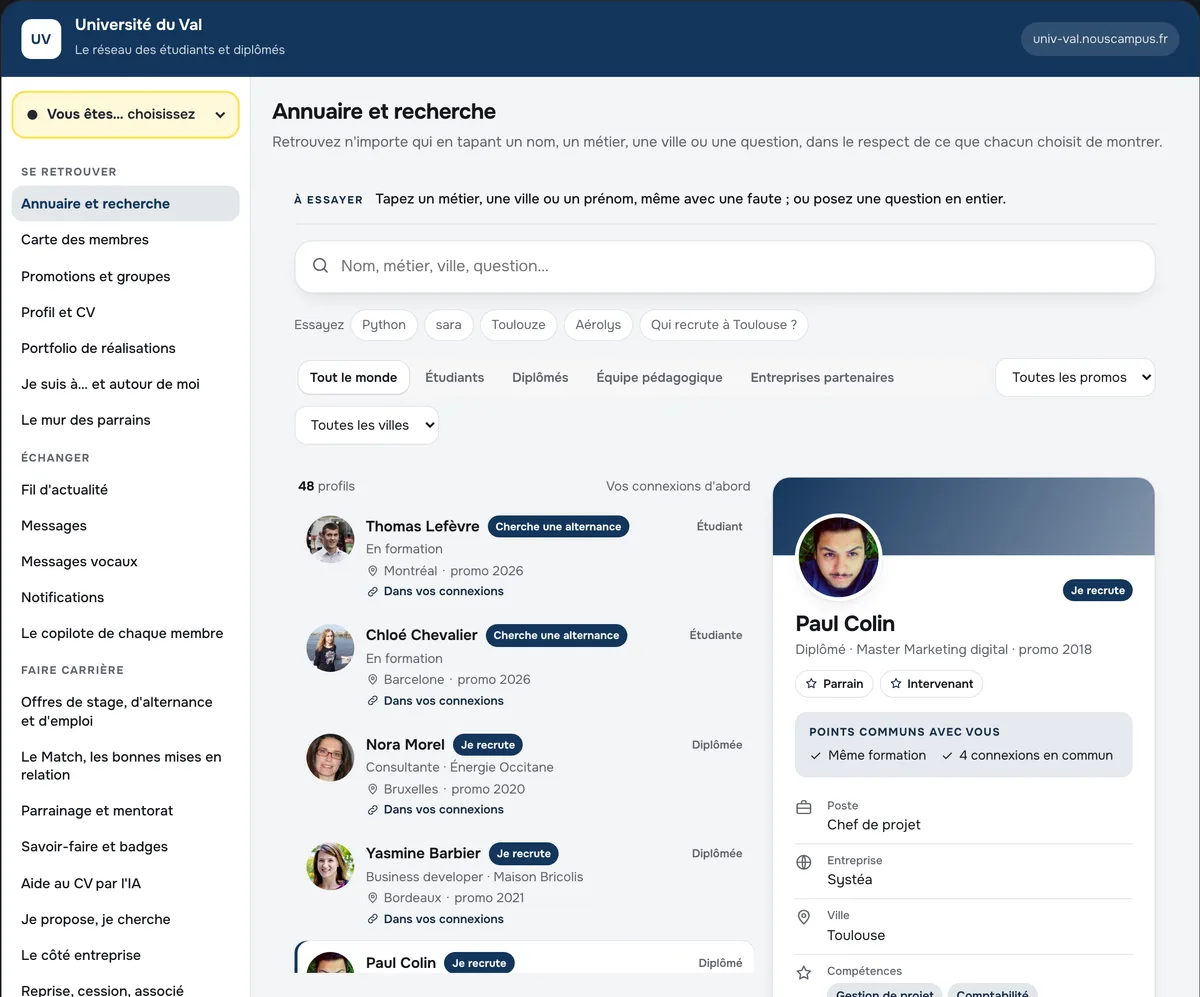Click 'Vos connexions d'abord' sort label

click(x=678, y=486)
